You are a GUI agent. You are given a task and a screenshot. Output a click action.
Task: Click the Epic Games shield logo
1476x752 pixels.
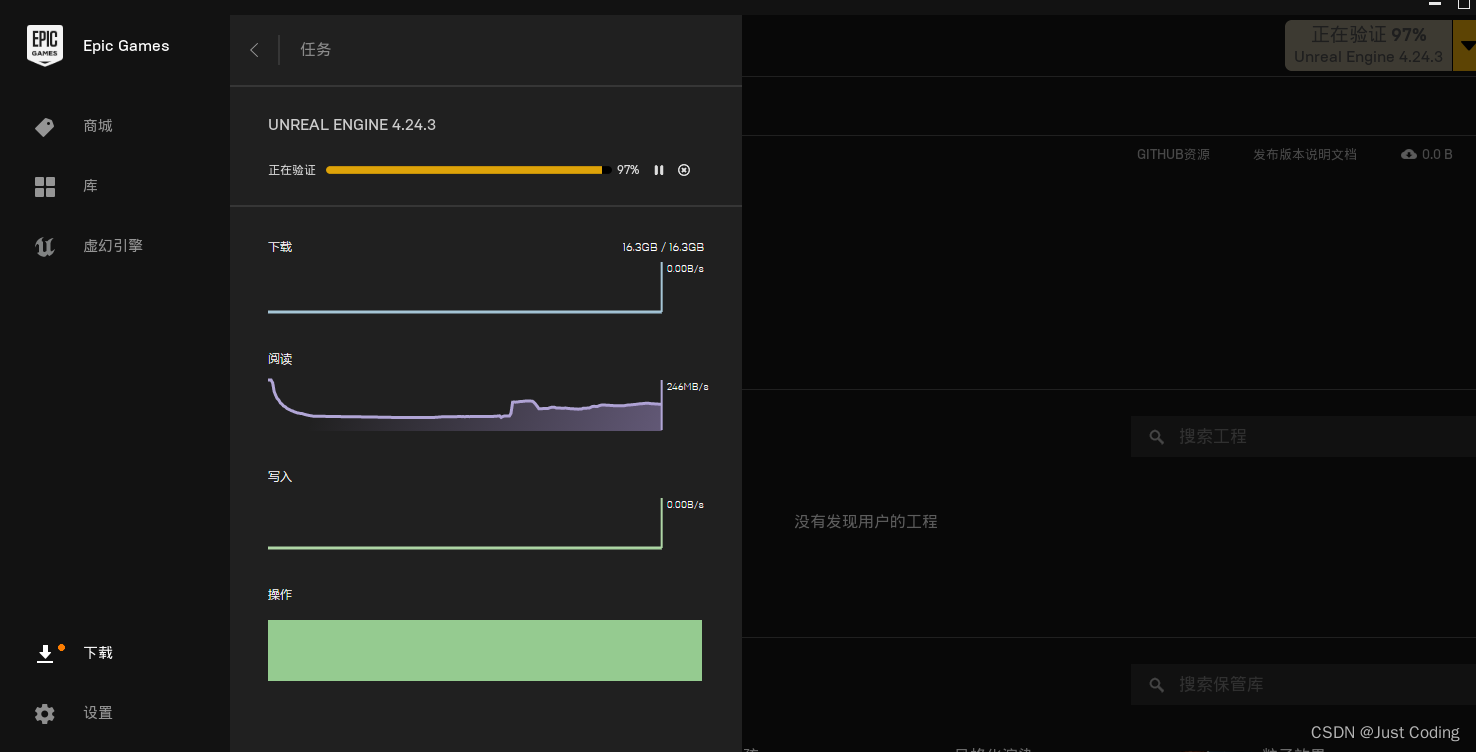[x=45, y=46]
